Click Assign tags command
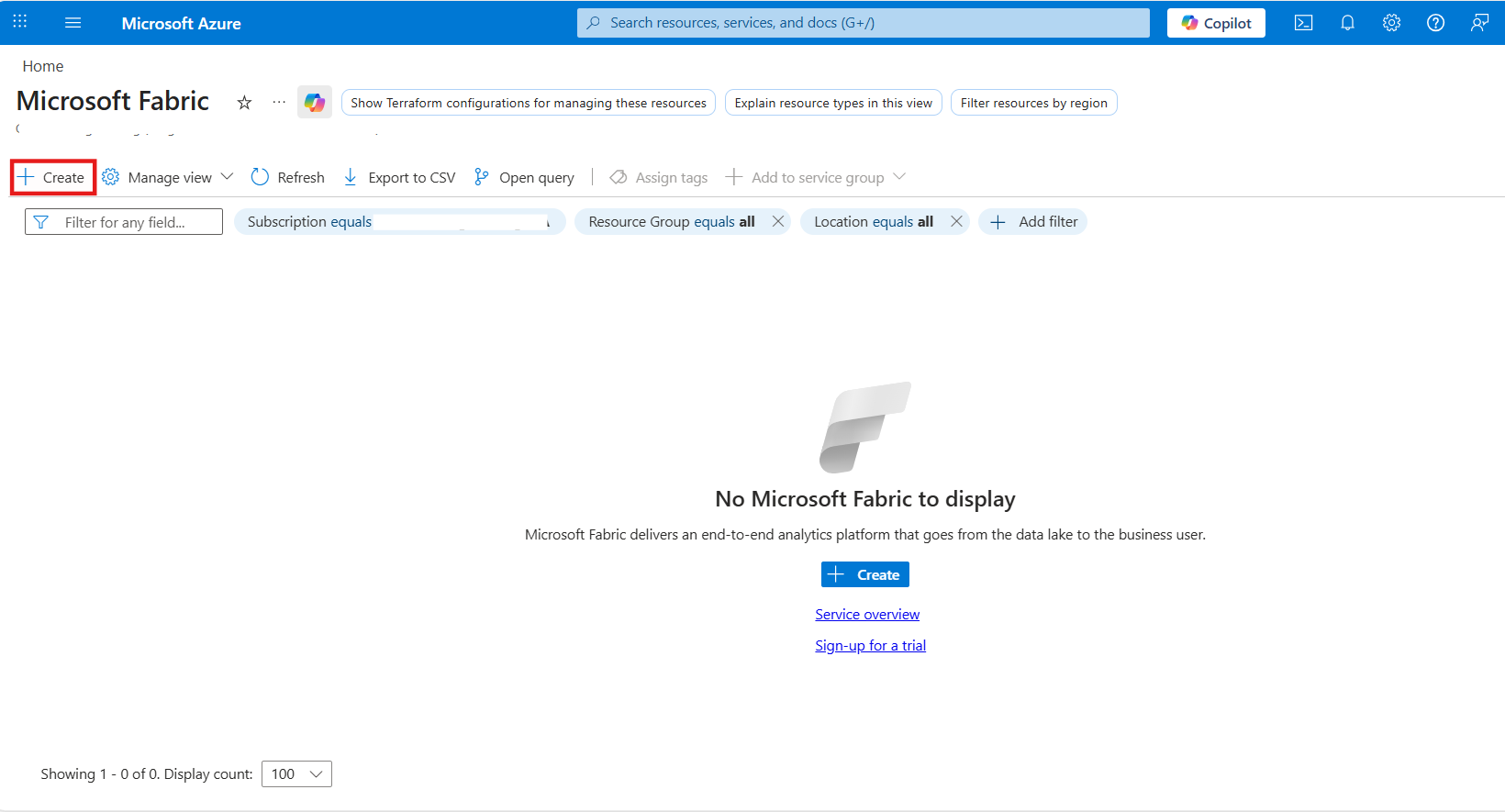Image resolution: width=1505 pixels, height=812 pixels. 659,177
